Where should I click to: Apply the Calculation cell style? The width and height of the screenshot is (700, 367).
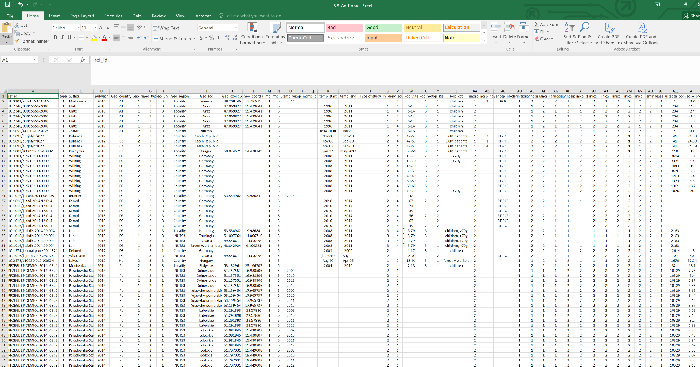(x=462, y=28)
